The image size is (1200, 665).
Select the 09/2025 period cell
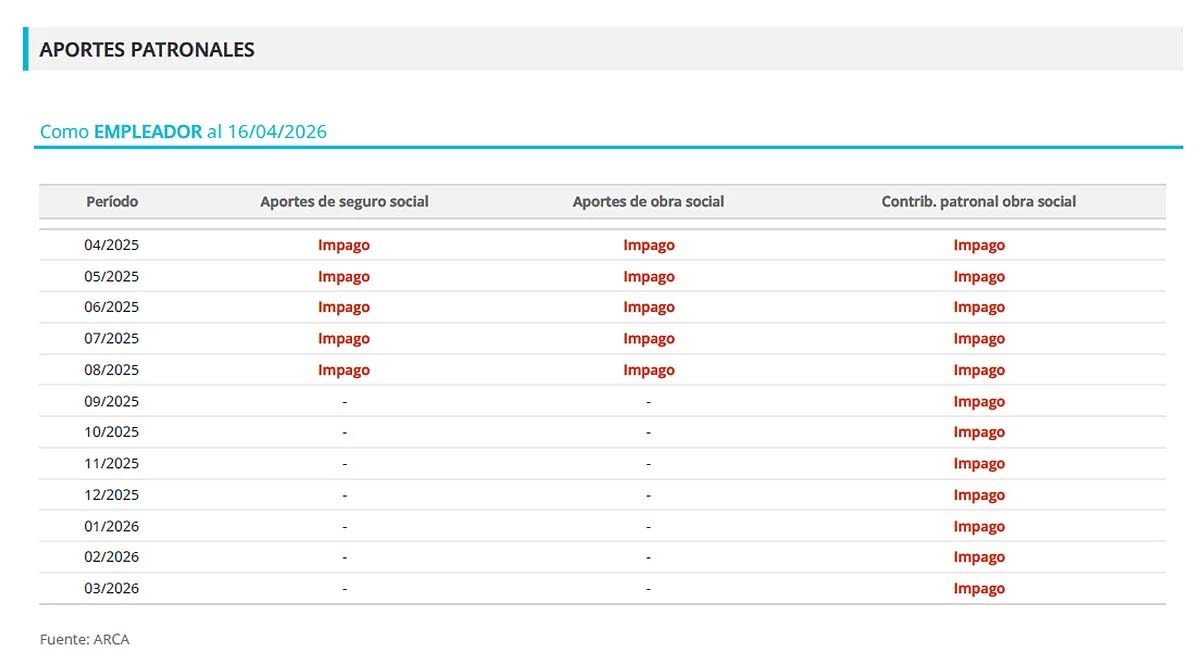(112, 402)
